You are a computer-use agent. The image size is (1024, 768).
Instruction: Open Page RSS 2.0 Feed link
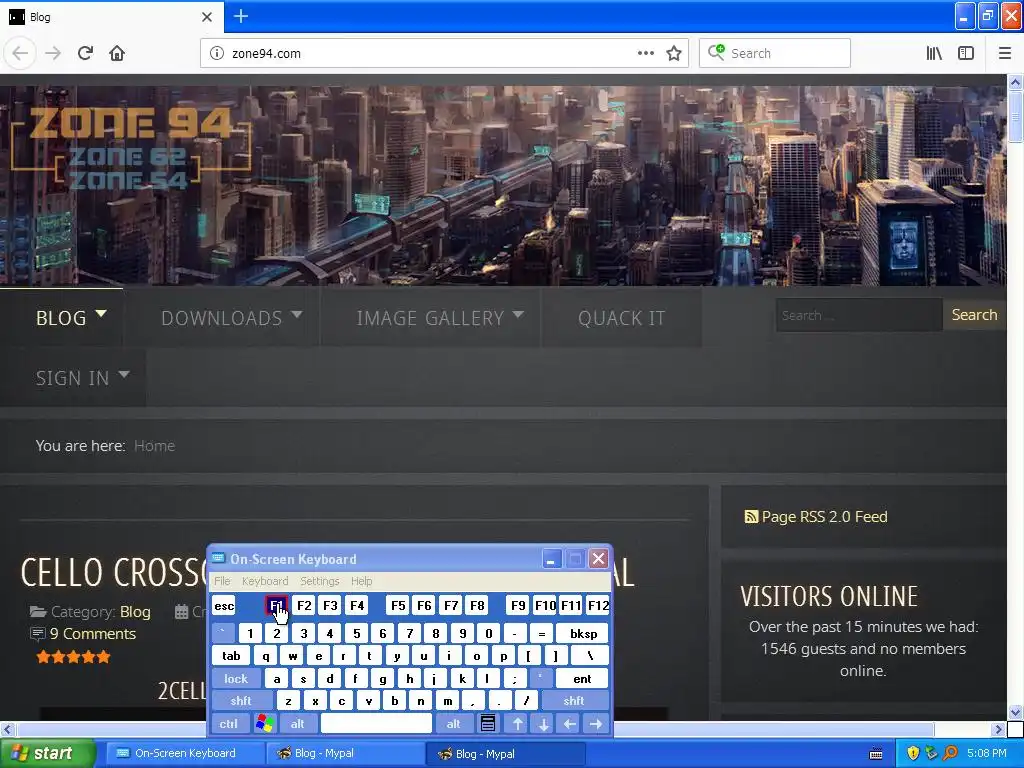point(824,517)
